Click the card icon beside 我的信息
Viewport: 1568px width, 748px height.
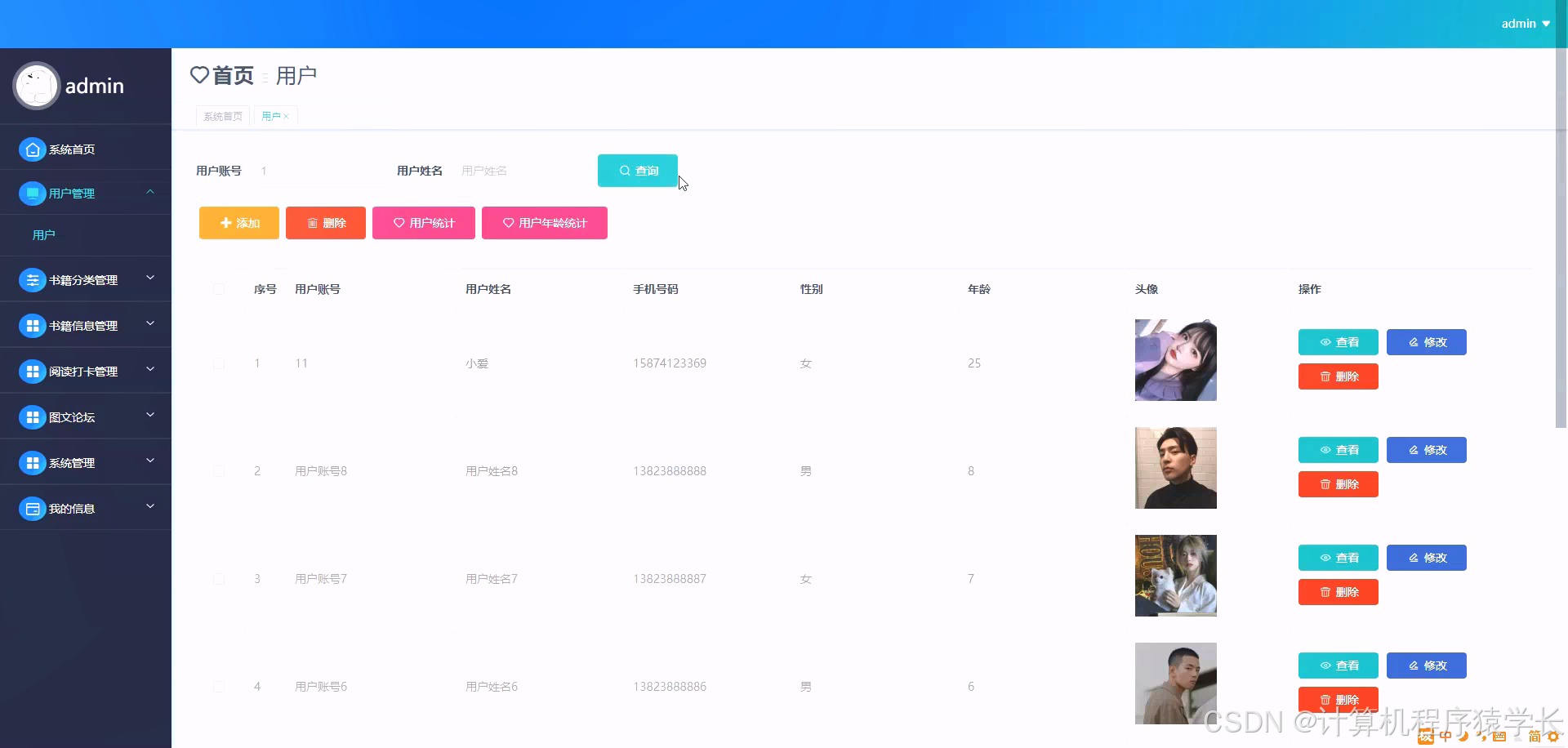[x=32, y=509]
